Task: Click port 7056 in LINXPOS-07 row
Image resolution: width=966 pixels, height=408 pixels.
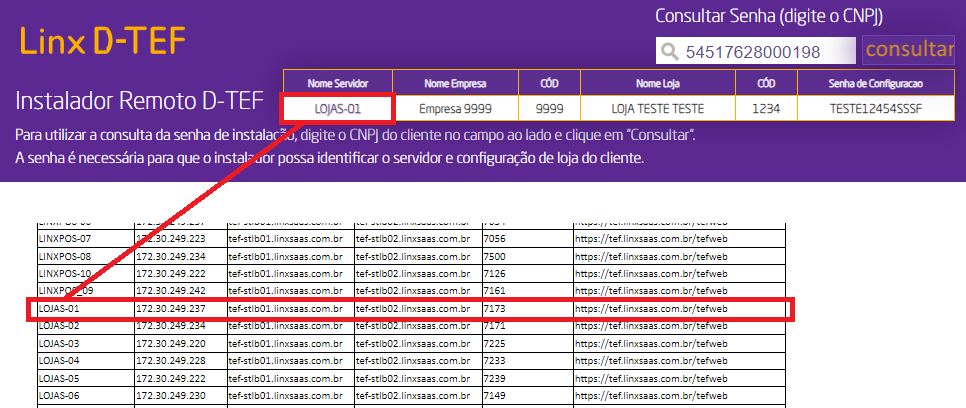Action: 495,239
